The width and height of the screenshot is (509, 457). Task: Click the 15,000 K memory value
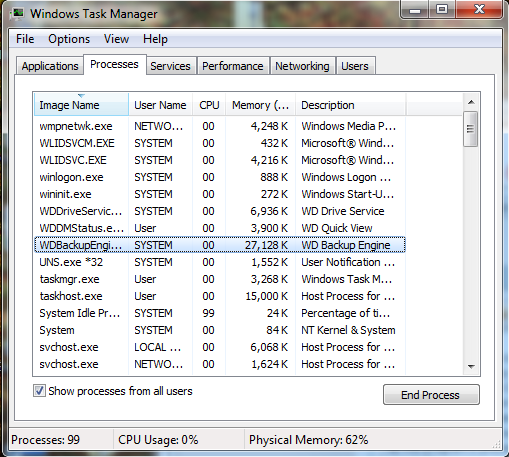point(266,296)
